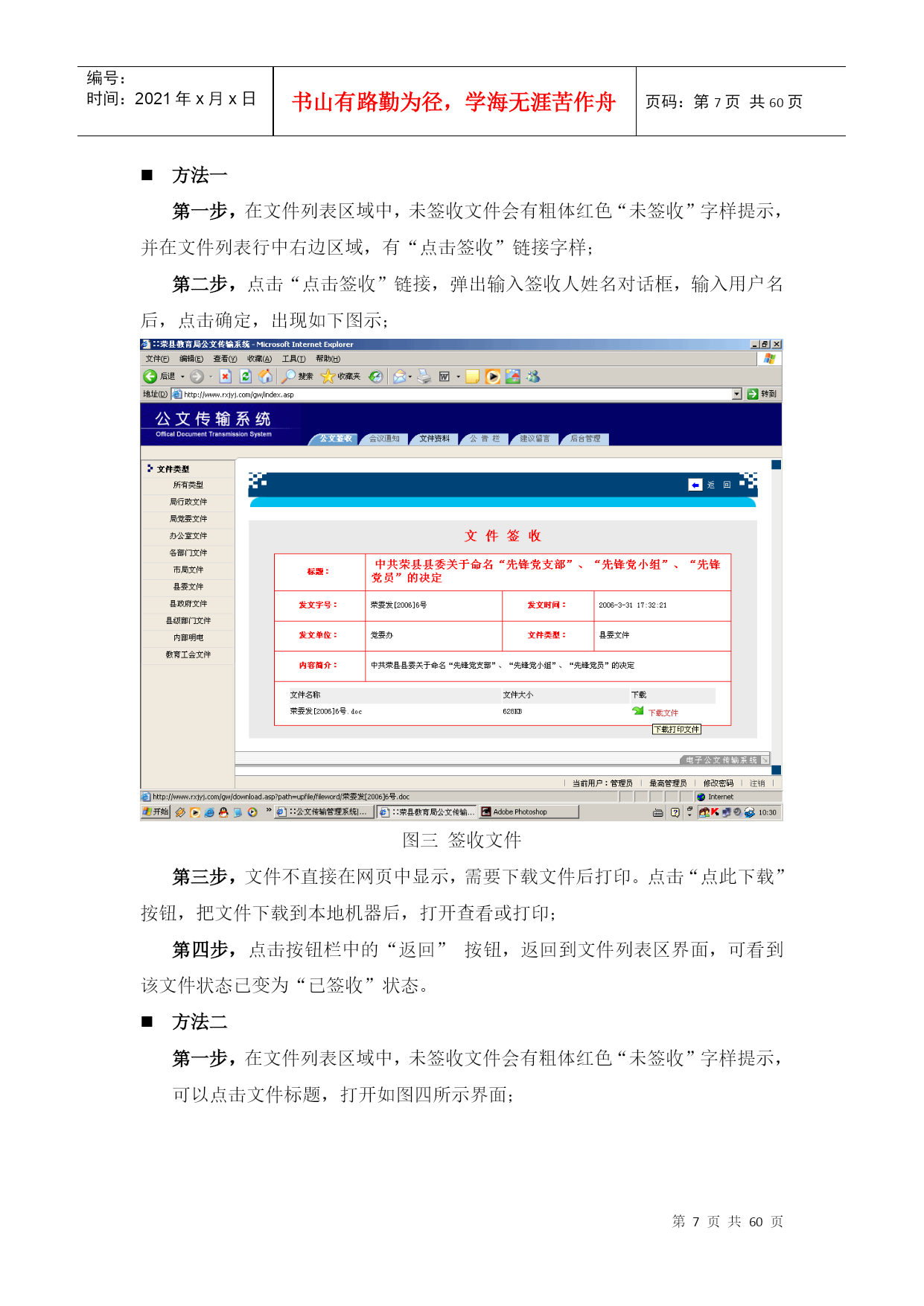
Task: Click the Print icon in IE toolbar
Action: click(424, 377)
